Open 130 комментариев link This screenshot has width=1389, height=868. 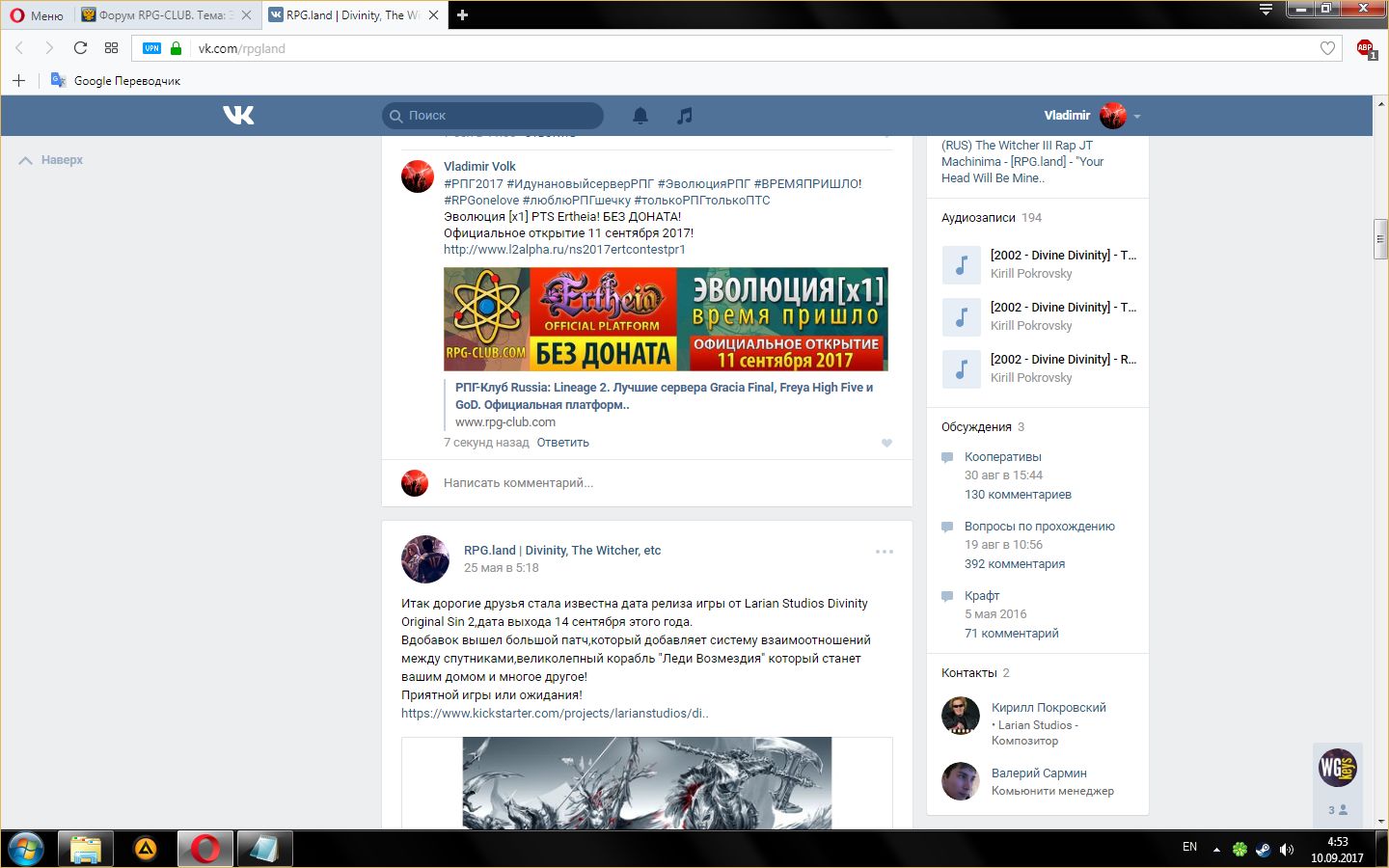(1018, 495)
